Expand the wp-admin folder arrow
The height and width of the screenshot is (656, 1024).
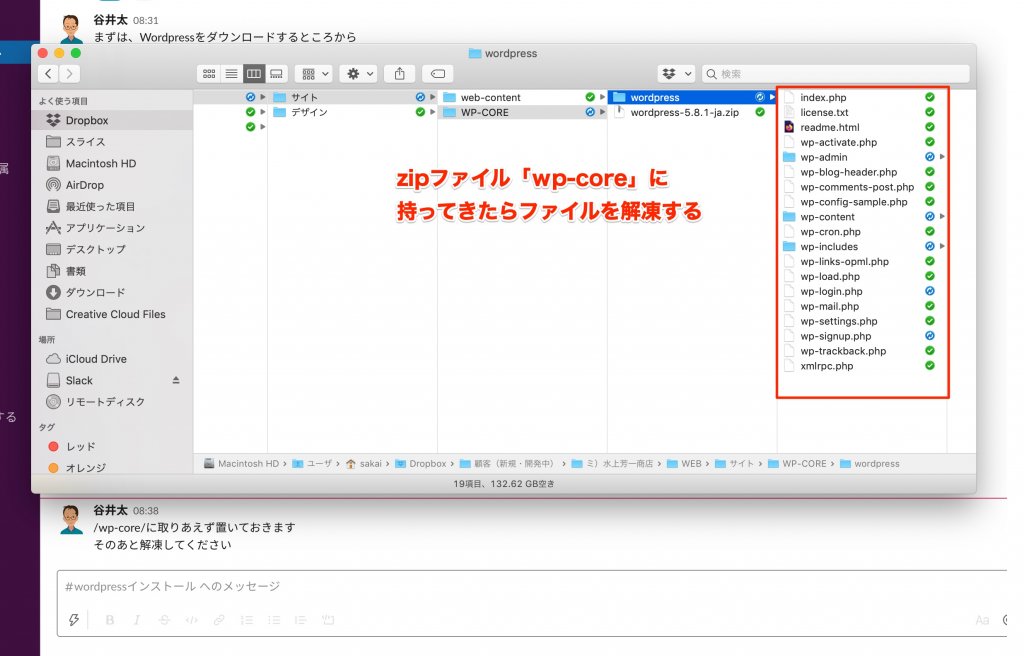pyautogui.click(x=942, y=157)
